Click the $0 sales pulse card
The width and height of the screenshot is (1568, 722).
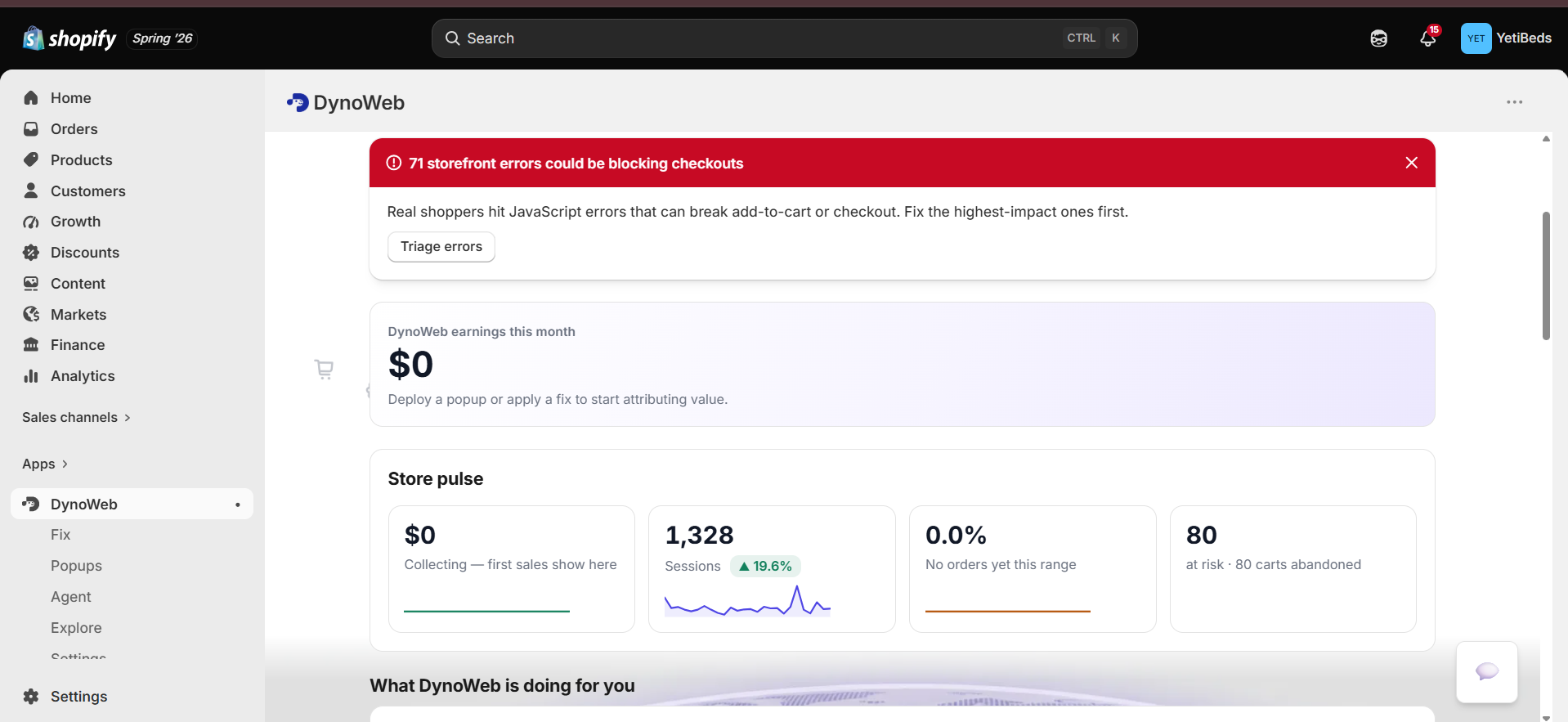pyautogui.click(x=512, y=569)
